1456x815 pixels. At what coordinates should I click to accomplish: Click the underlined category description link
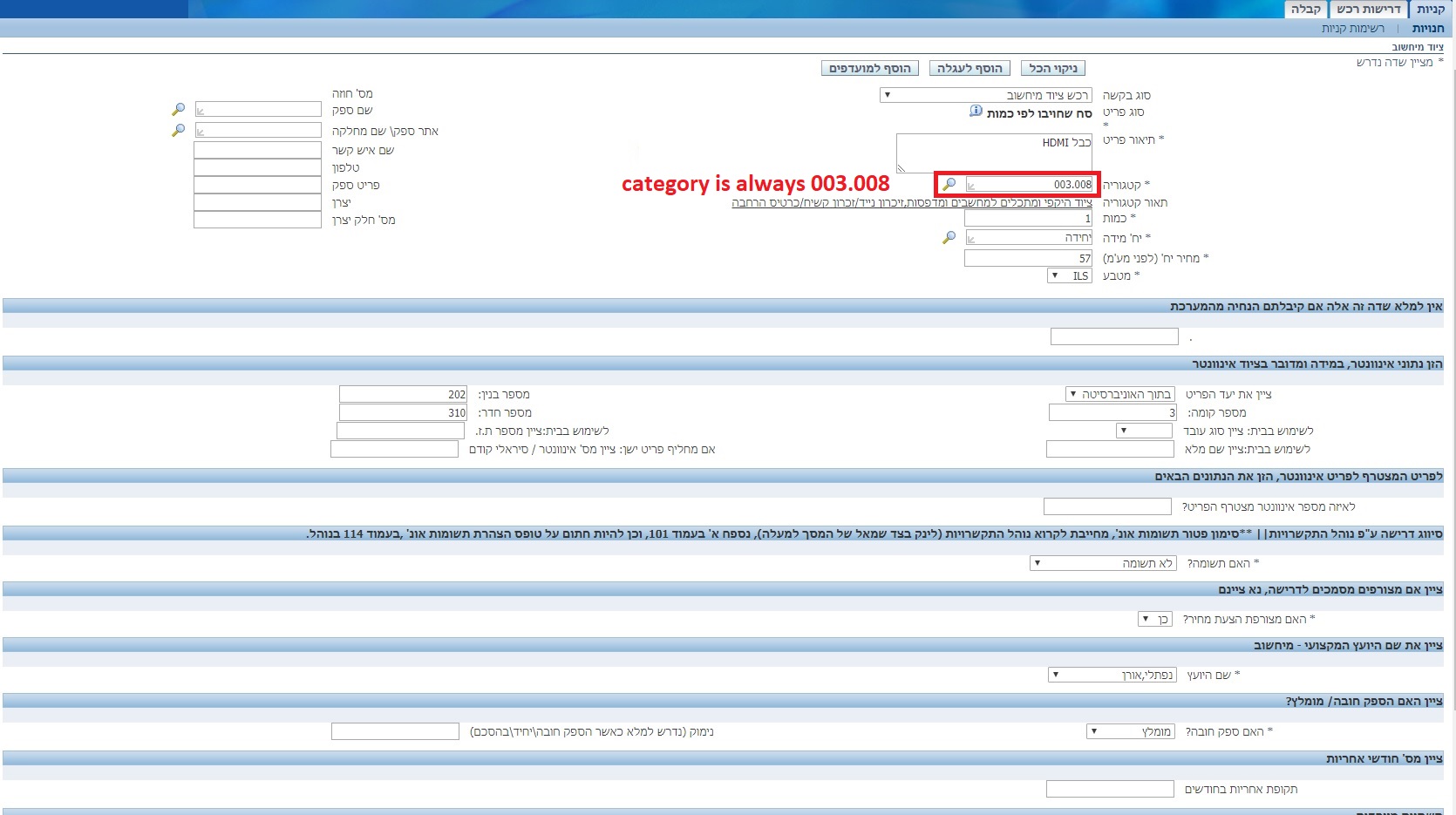point(911,202)
